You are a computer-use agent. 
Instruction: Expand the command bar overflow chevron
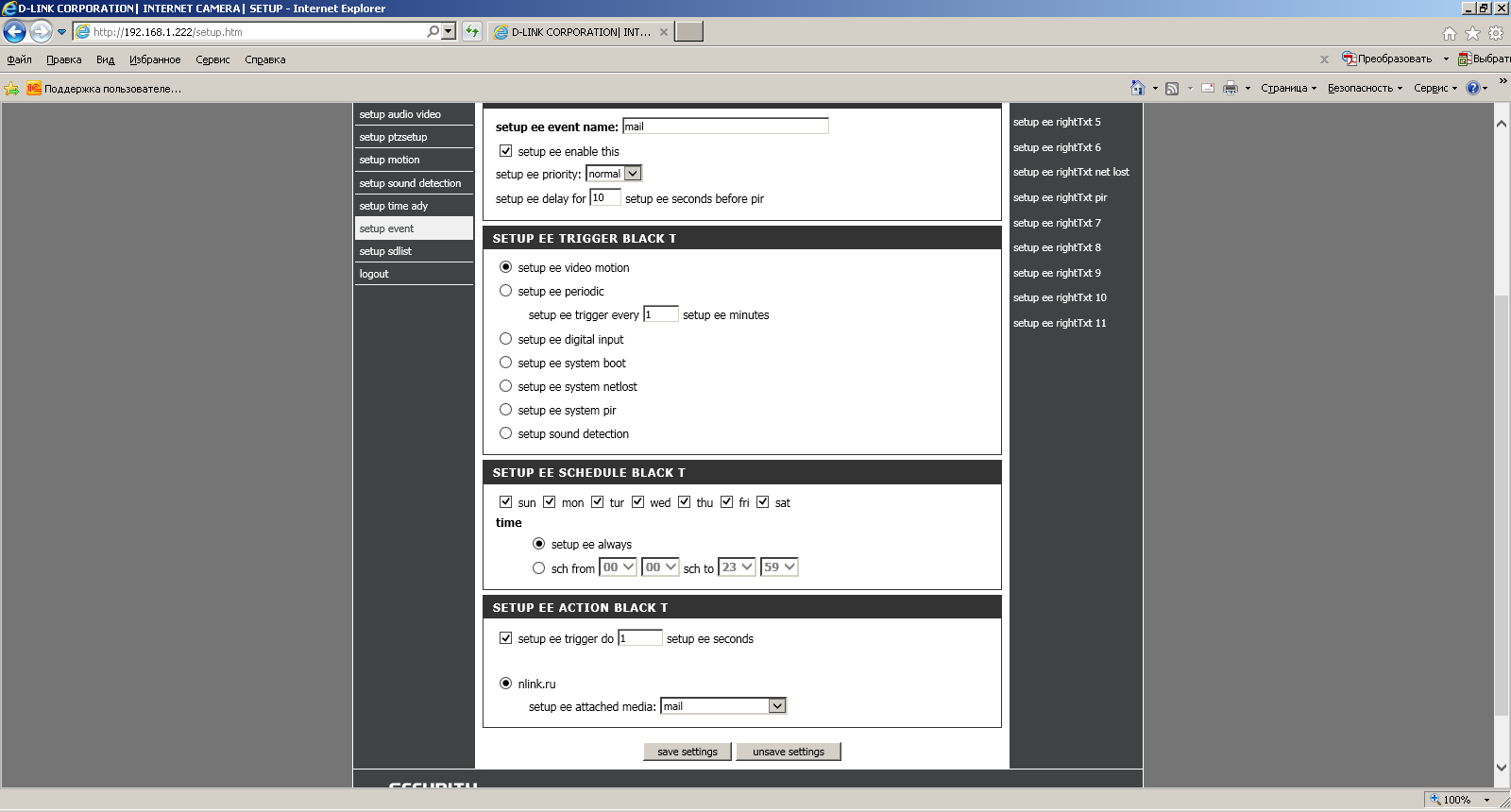click(1503, 81)
